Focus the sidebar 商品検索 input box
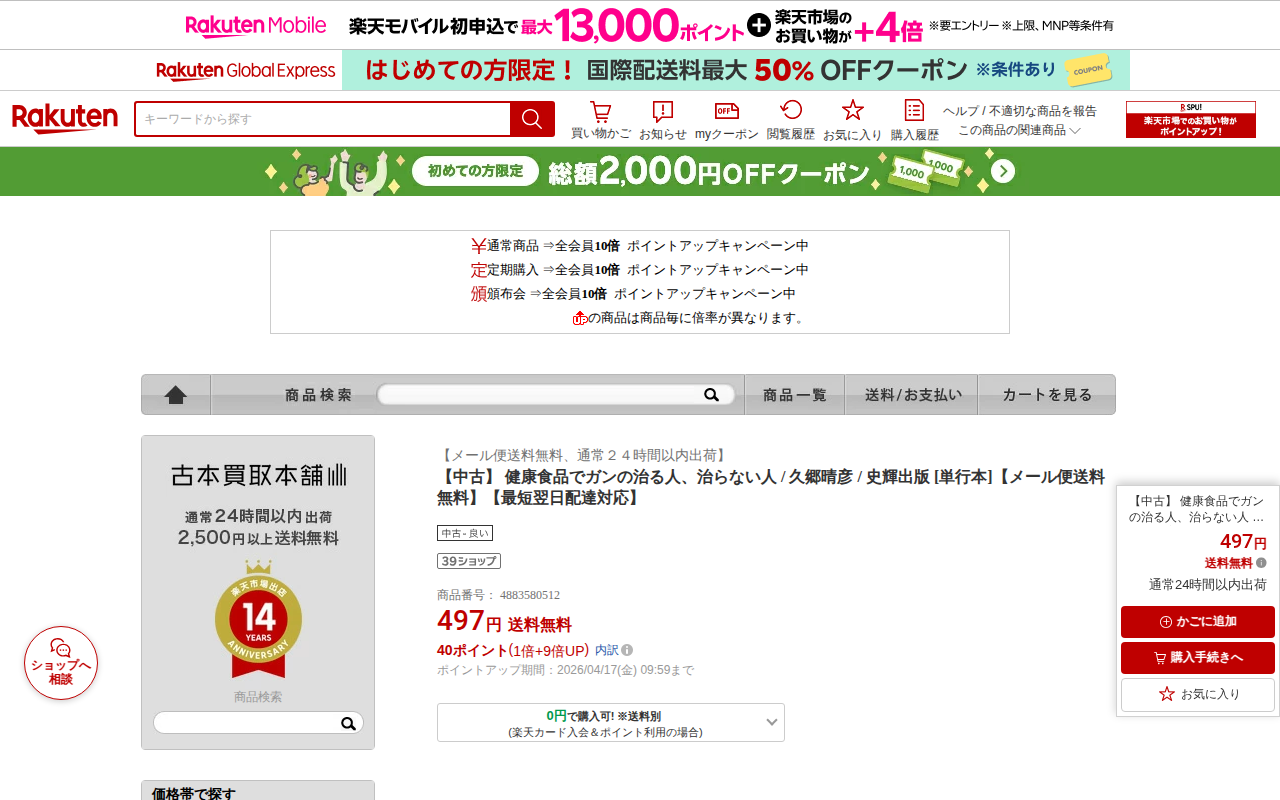Image resolution: width=1280 pixels, height=800 pixels. [246, 723]
